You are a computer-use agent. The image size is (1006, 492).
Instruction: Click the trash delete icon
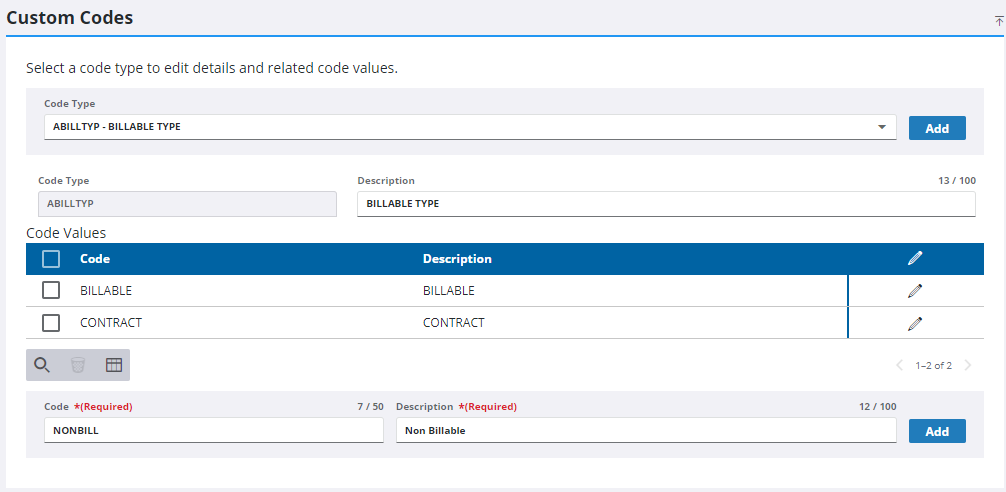click(x=78, y=365)
